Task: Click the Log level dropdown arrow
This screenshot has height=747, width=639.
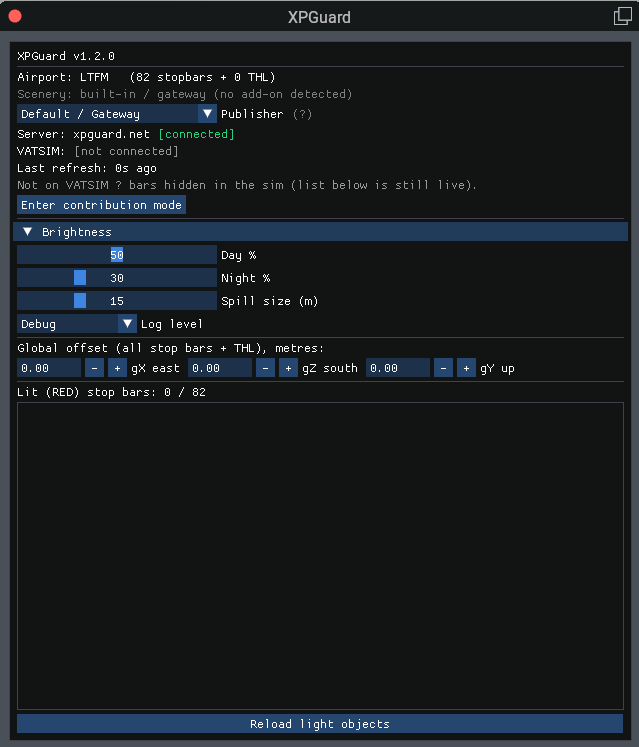Action: [127, 324]
